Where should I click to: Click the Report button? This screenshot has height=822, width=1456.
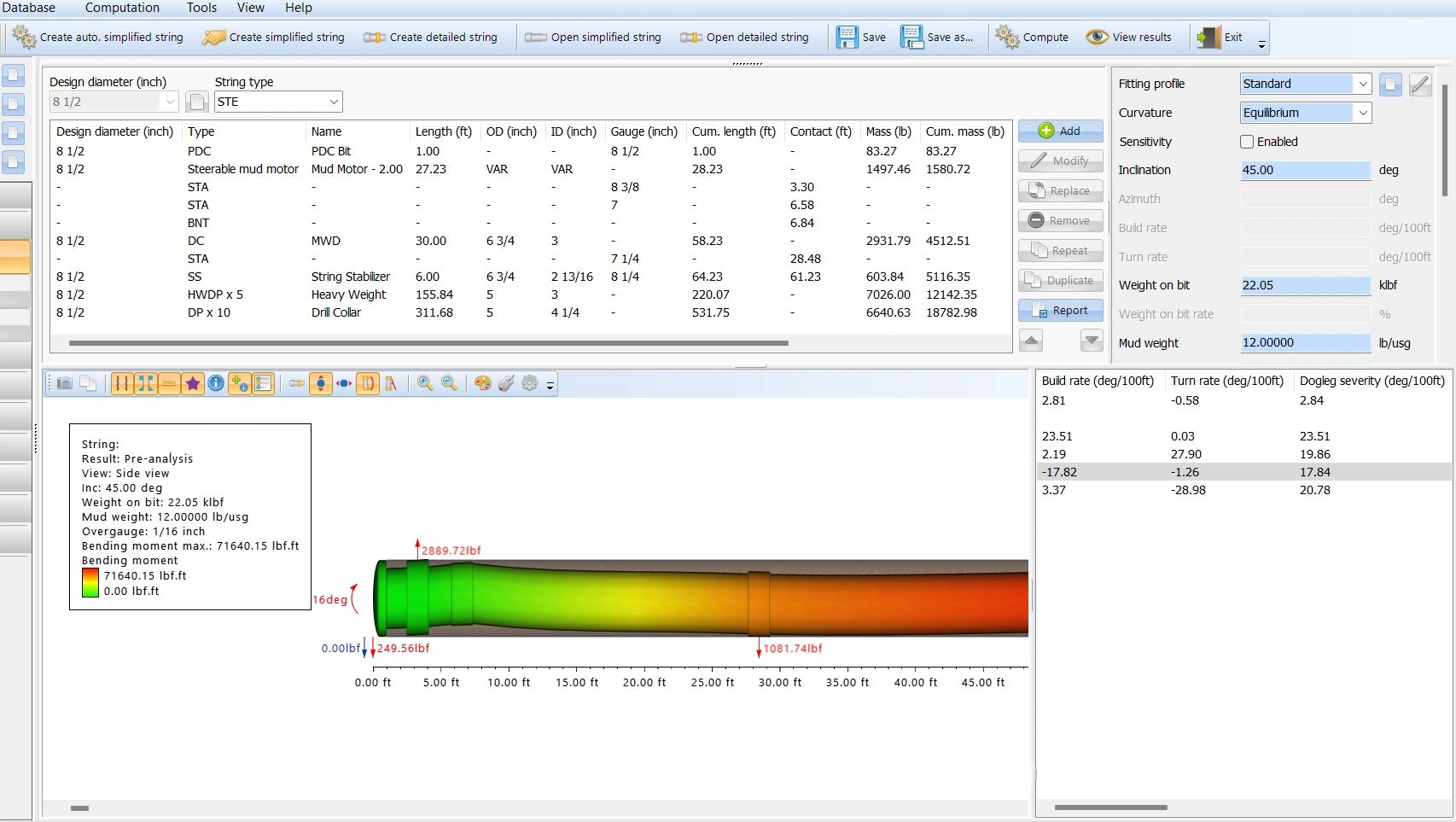(1060, 310)
